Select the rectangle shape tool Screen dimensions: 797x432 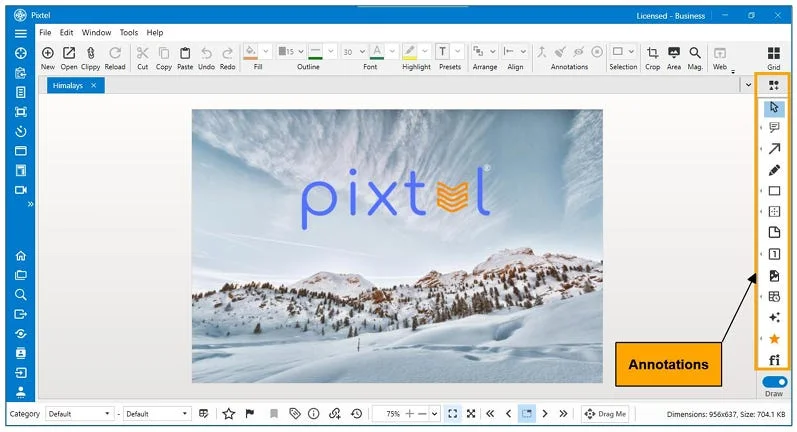pos(774,191)
